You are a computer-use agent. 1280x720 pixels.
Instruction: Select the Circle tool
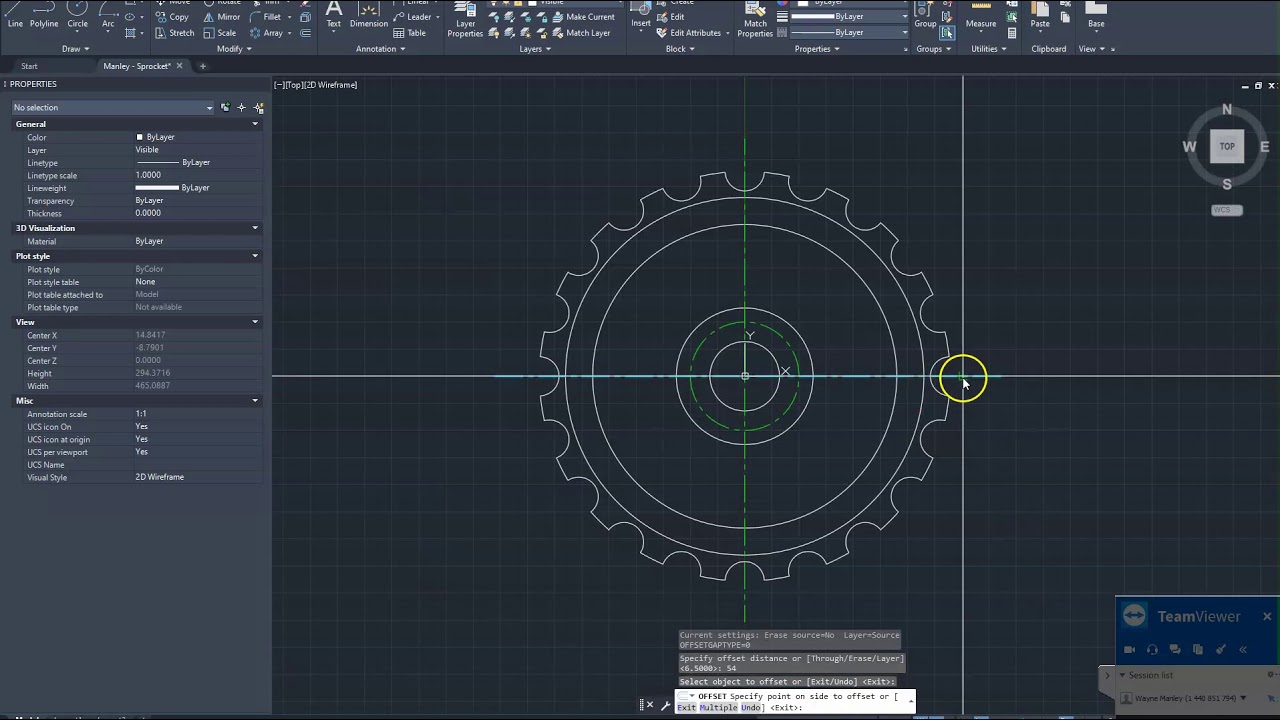coord(77,15)
